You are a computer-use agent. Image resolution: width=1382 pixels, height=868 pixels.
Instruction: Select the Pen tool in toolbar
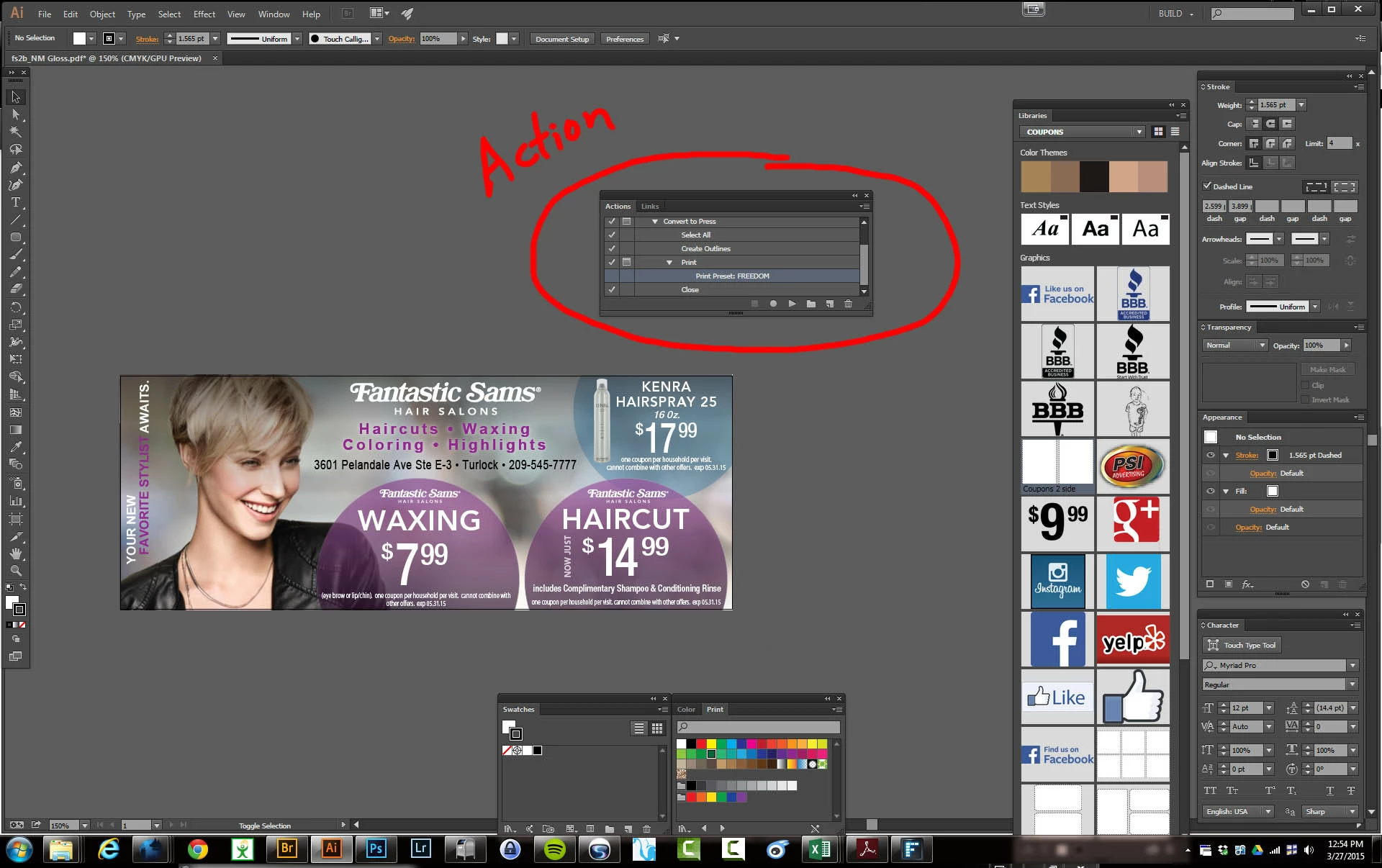[x=16, y=168]
